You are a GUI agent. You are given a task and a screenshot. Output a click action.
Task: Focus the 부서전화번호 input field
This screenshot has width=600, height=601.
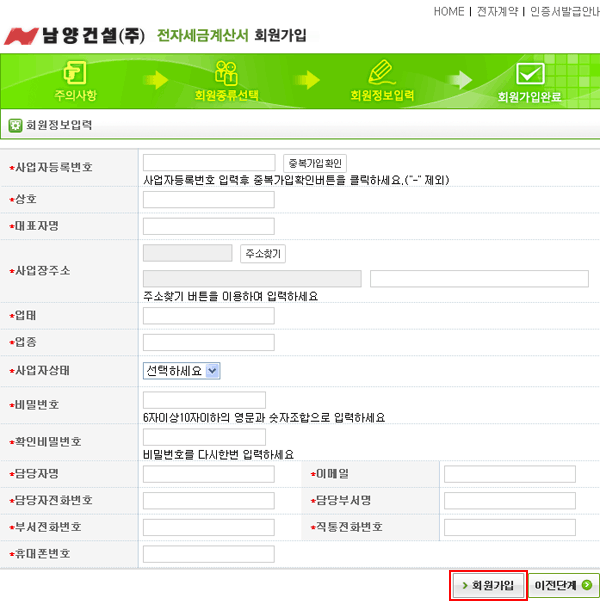[x=209, y=527]
